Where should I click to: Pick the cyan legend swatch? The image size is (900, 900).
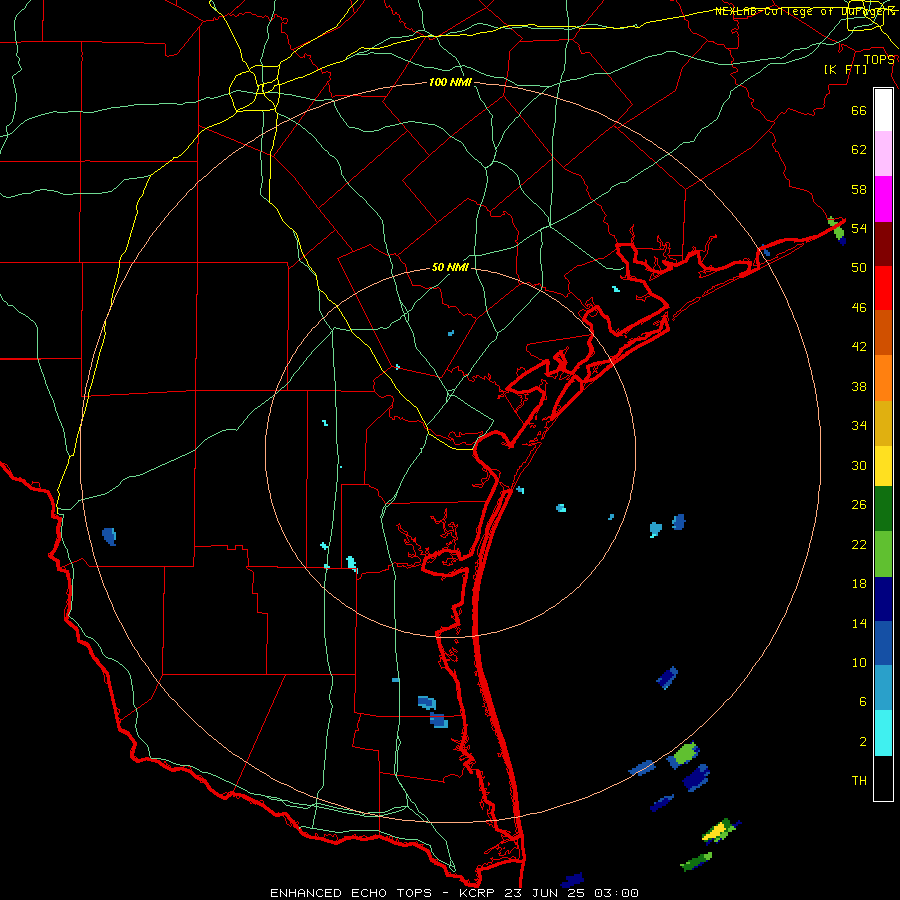883,733
